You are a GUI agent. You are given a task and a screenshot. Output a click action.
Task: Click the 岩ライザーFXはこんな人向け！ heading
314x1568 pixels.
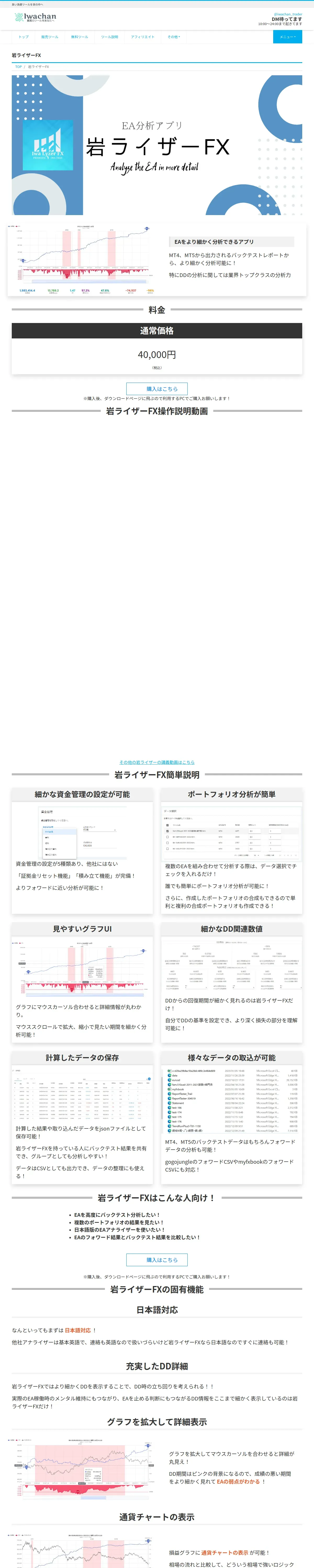157,1197
